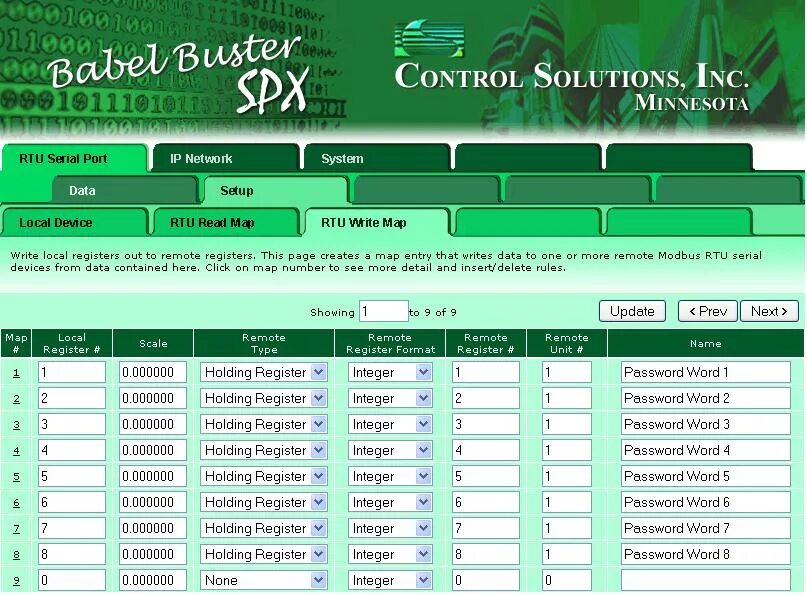Expand Remote Type dropdown for map 1
Viewport: 807px width, 596px height.
point(264,372)
